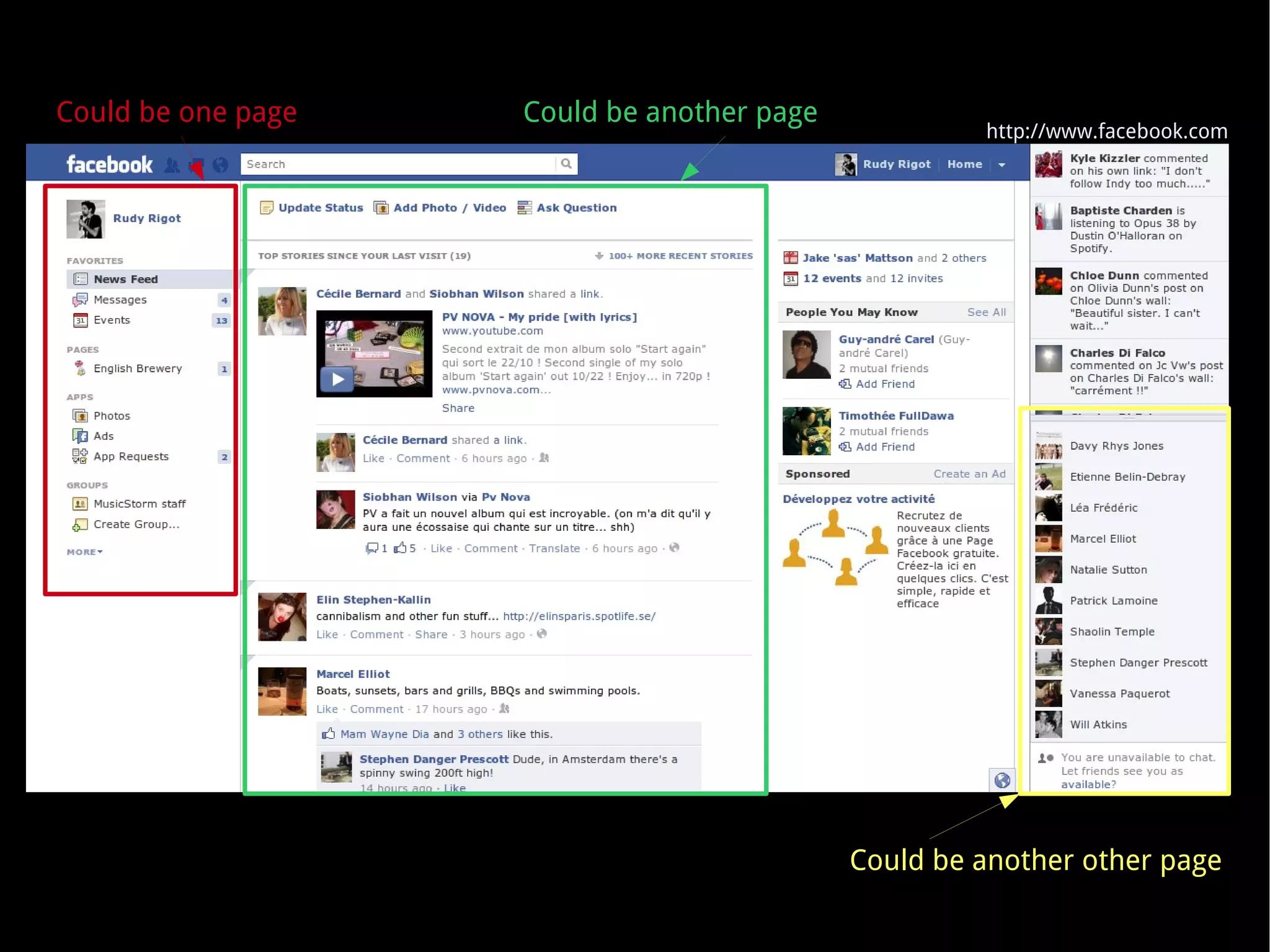Click comments bubble icon on Siobhan's post

(372, 548)
